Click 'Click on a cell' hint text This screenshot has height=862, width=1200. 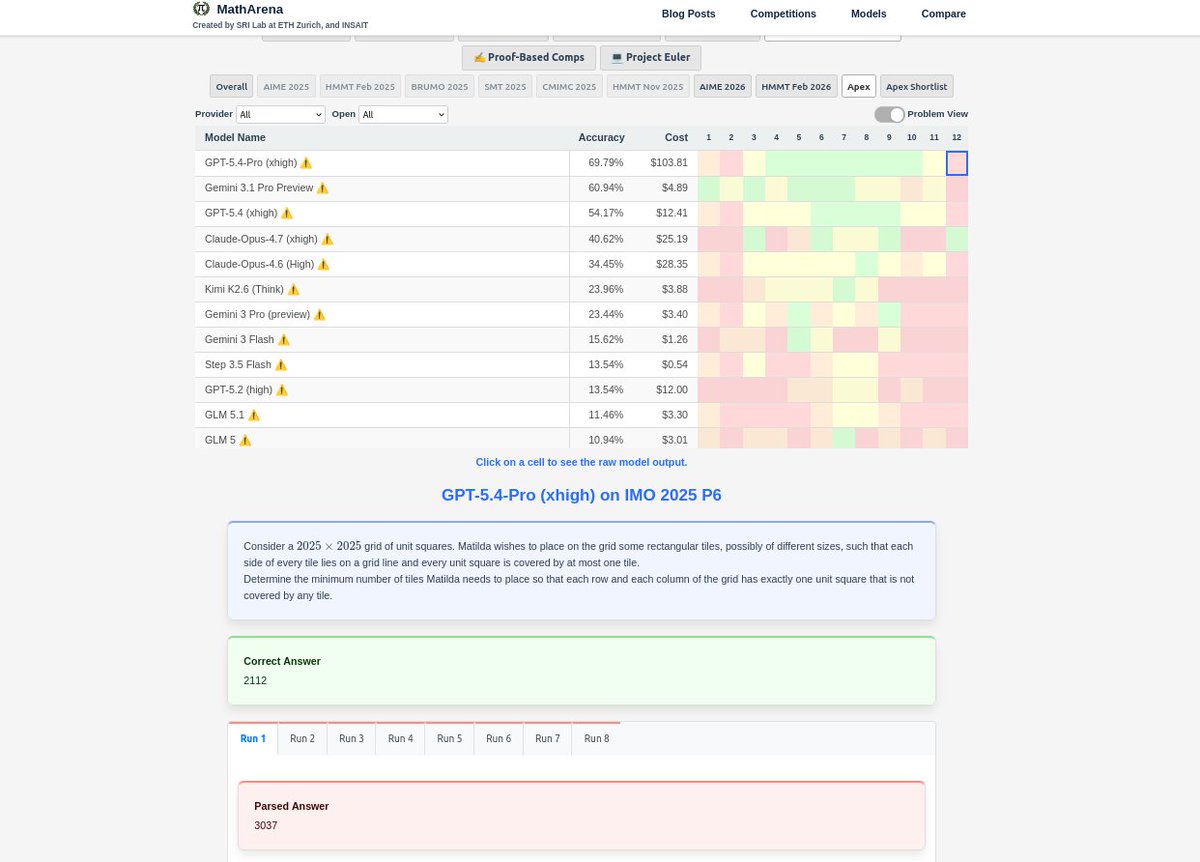pyautogui.click(x=581, y=462)
